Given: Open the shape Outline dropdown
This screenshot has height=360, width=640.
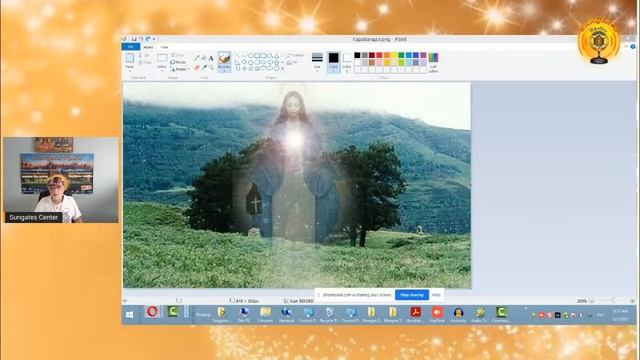Looking at the screenshot, I should (296, 55).
